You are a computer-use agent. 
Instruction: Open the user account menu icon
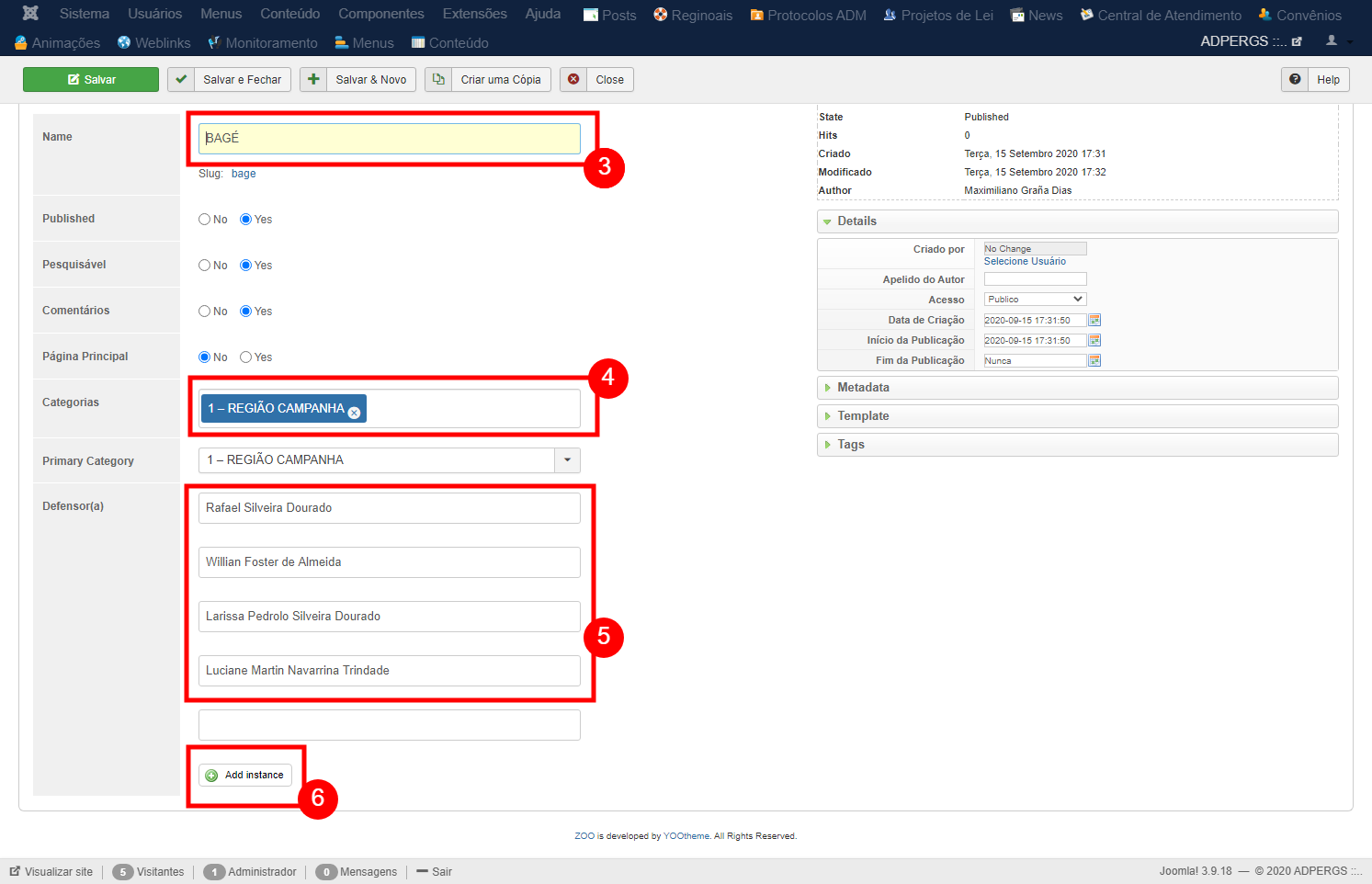point(1332,41)
